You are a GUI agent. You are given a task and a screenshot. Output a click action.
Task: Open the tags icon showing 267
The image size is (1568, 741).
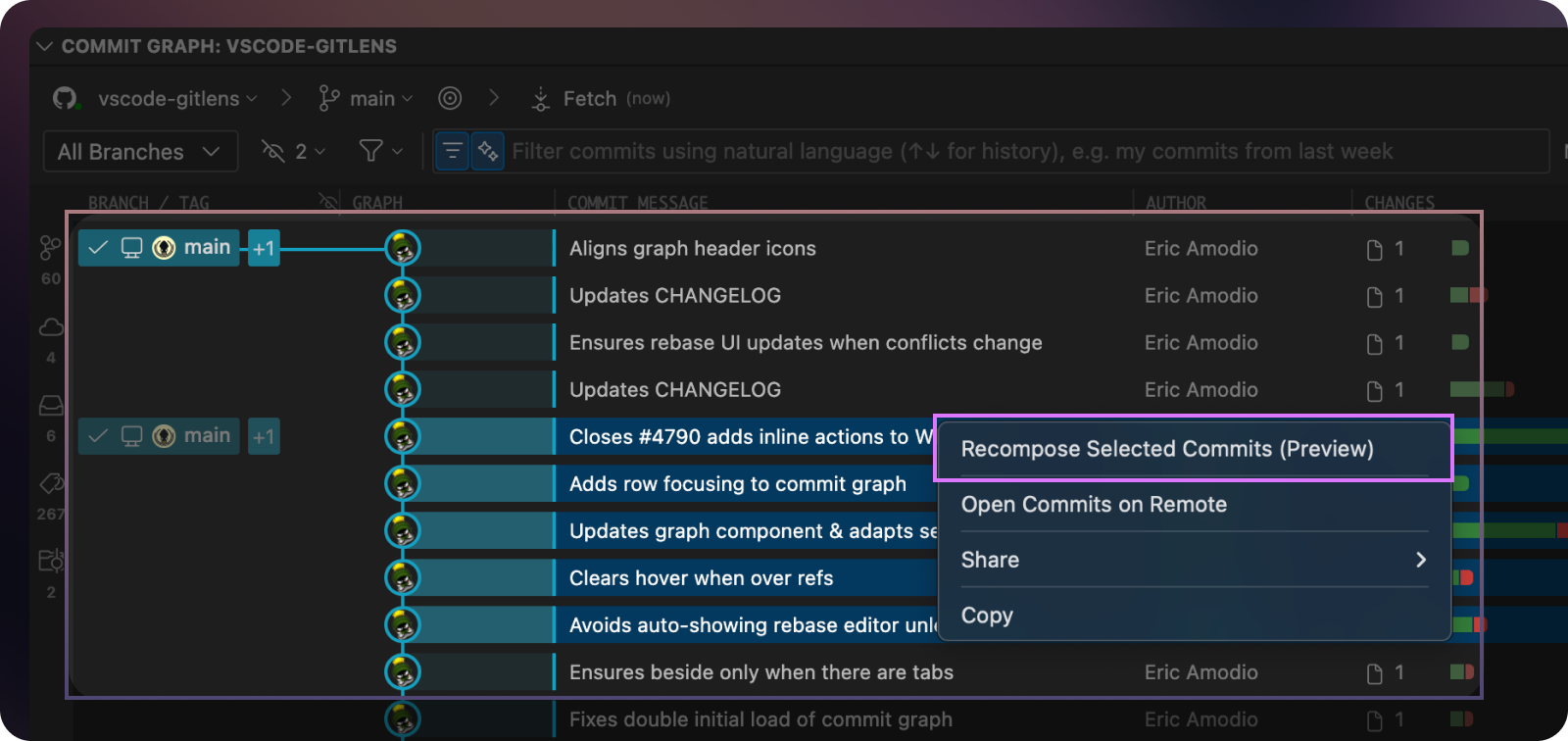pos(50,483)
